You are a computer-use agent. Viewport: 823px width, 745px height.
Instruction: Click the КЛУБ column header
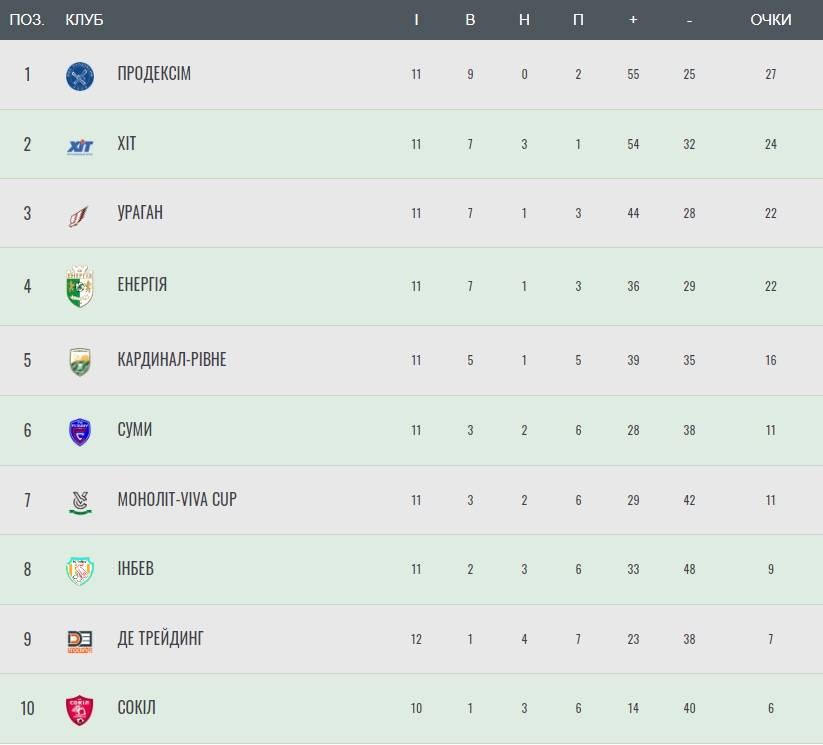coord(84,20)
